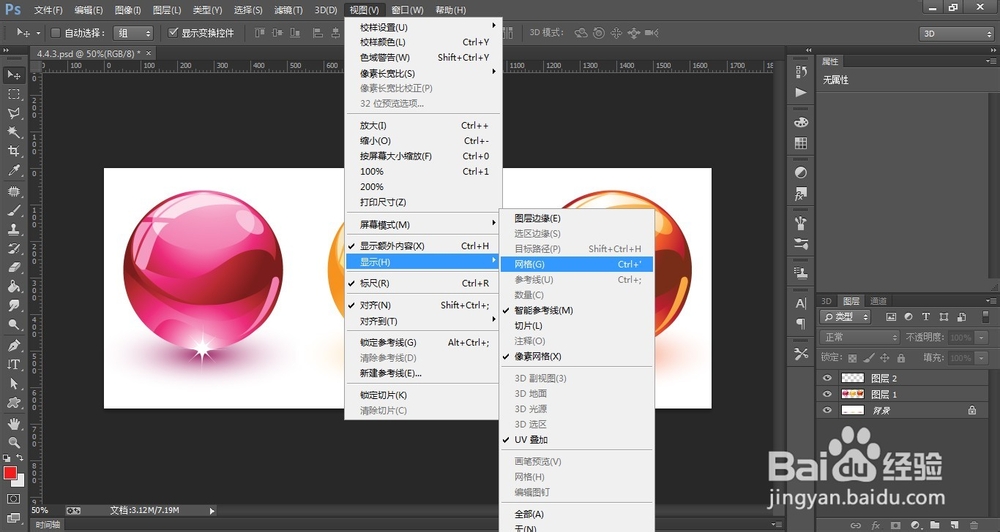Hide layer 图层 1 with eye icon

[827, 394]
